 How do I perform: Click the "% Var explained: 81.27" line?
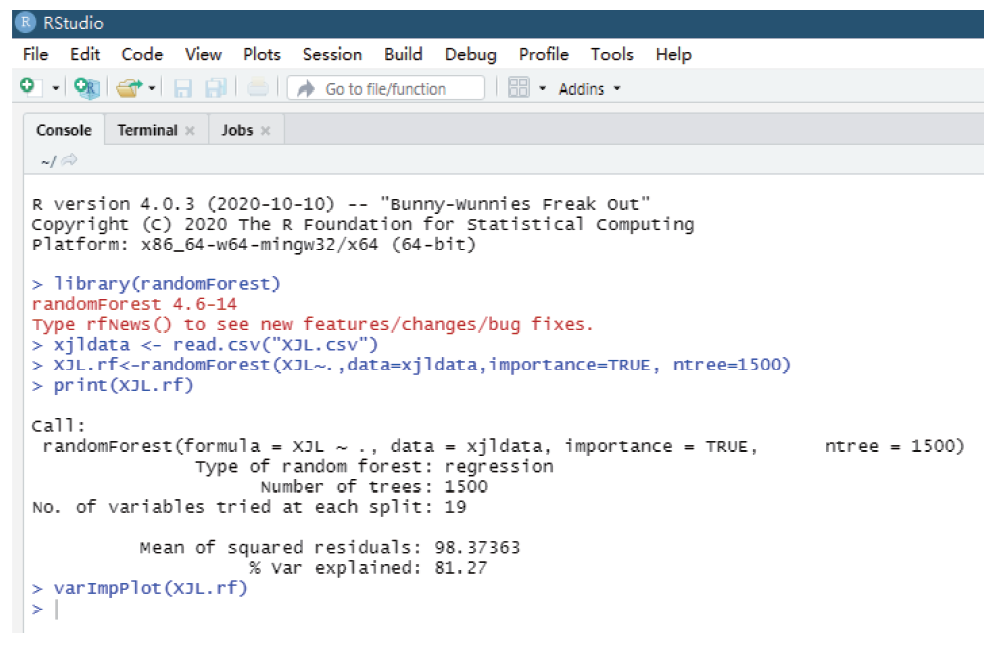coord(368,568)
